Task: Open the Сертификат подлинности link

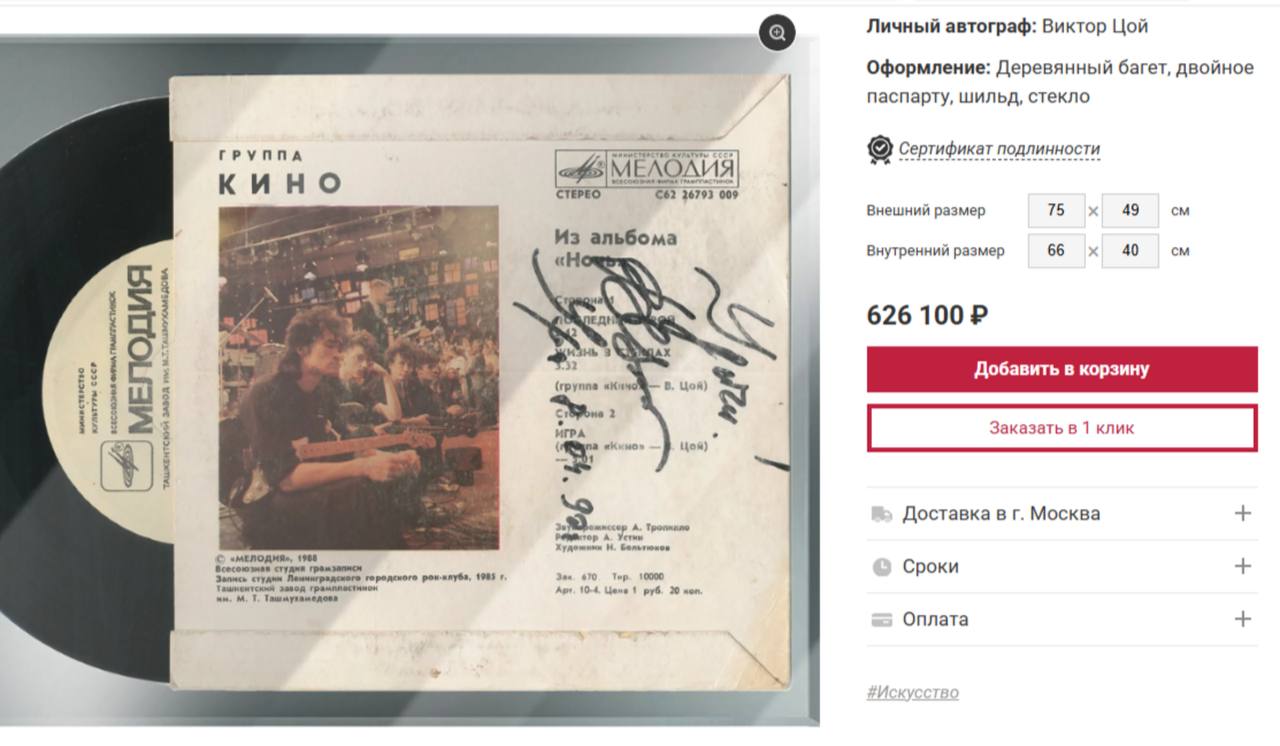Action: tap(999, 149)
